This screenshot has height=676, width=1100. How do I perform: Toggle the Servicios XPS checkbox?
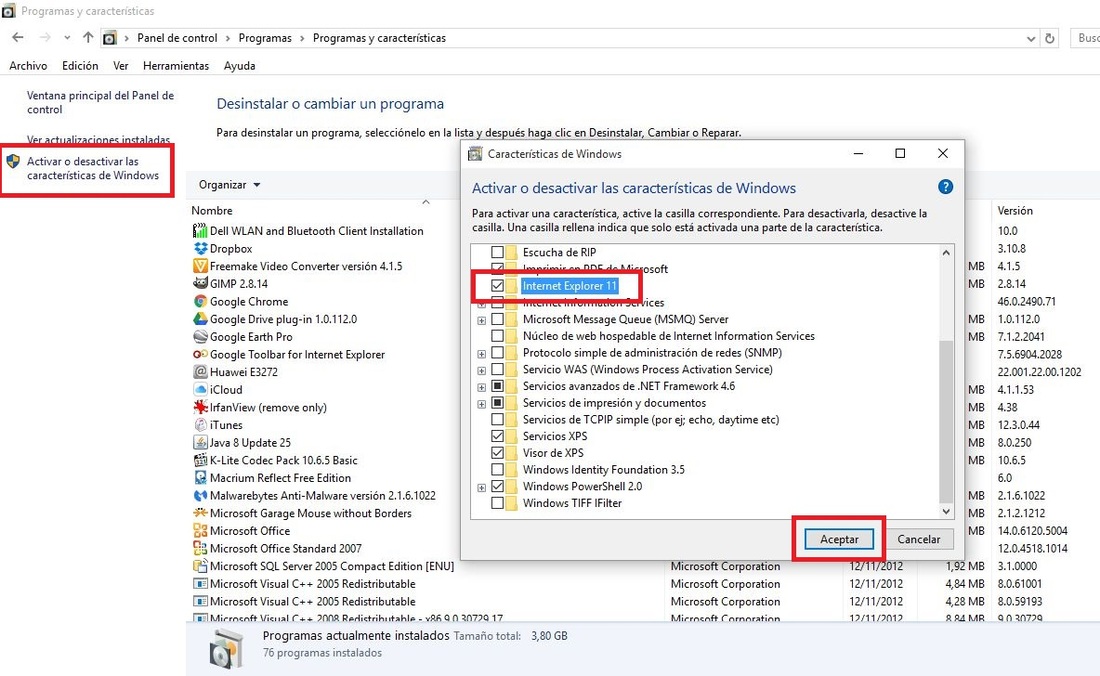point(497,436)
